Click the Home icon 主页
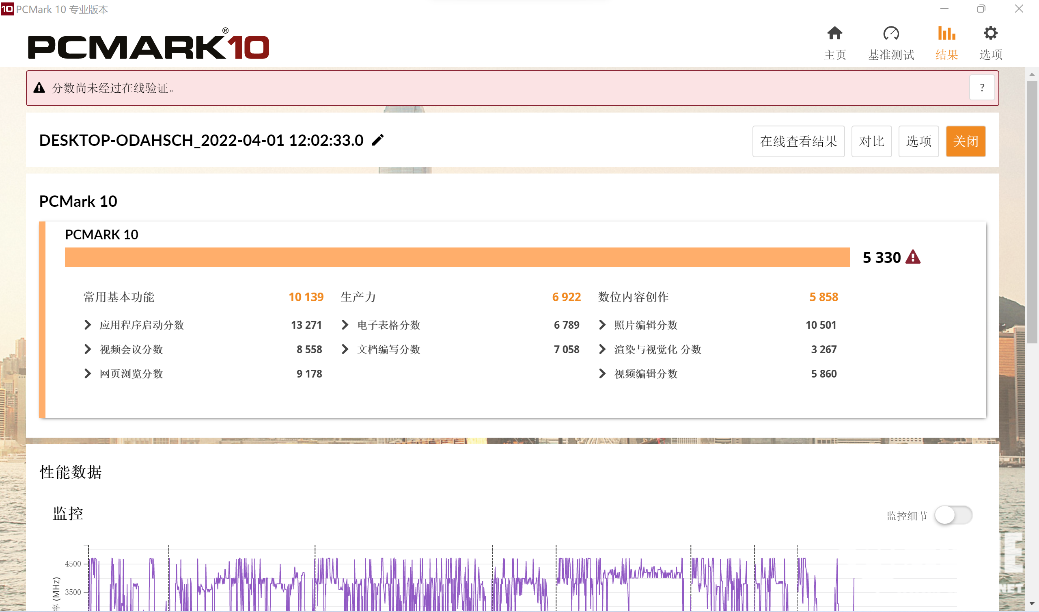This screenshot has height=612, width=1039. (x=835, y=34)
